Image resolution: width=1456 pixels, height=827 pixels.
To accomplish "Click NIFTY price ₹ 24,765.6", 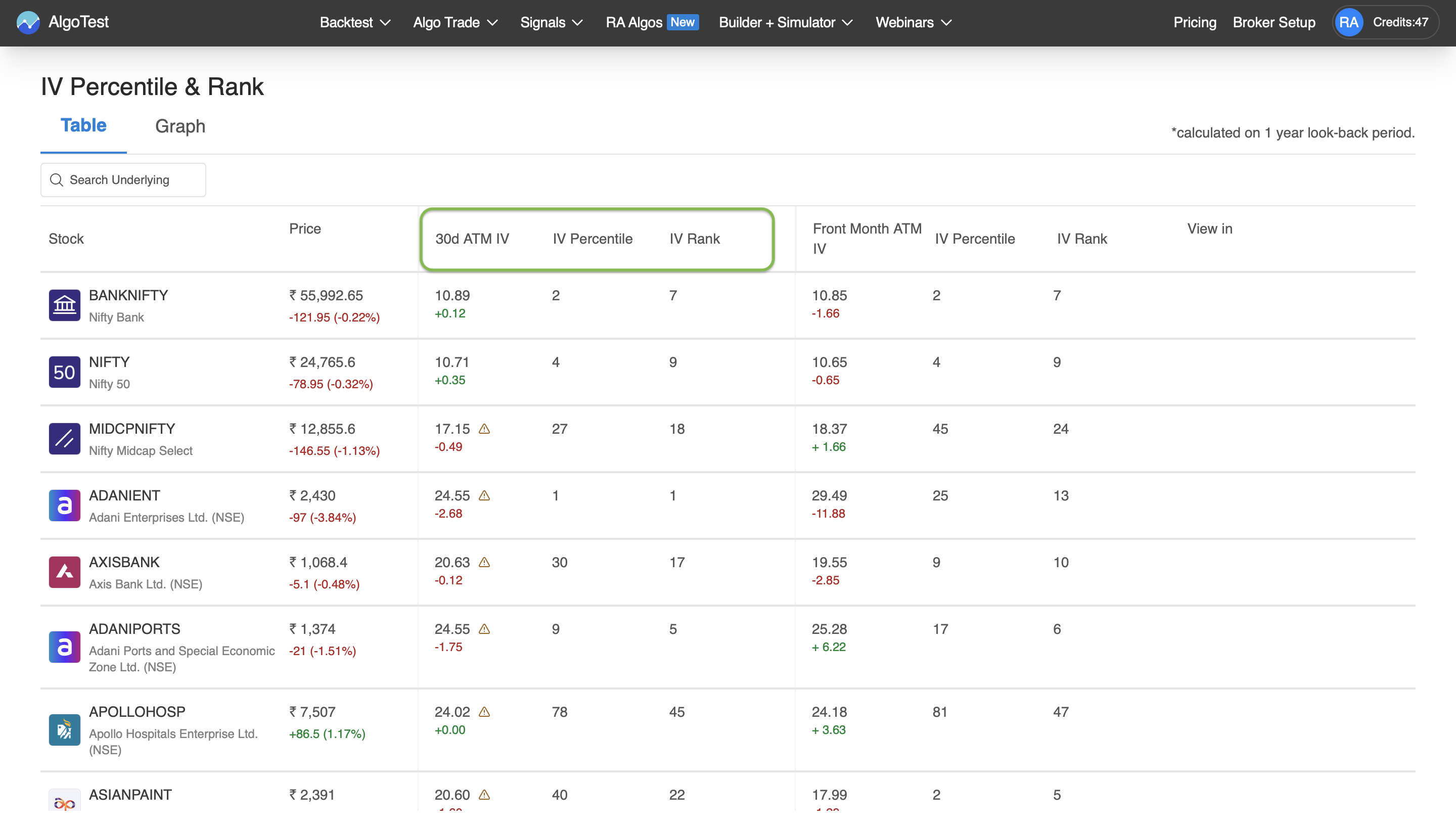I will pos(322,362).
